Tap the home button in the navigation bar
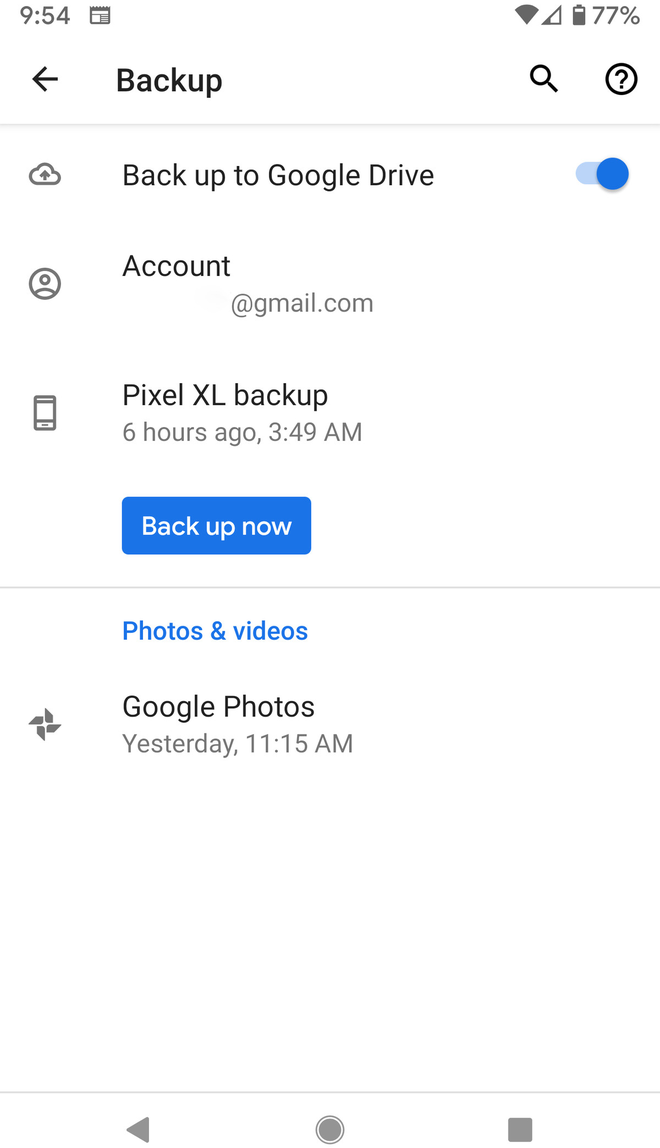 click(x=330, y=1129)
